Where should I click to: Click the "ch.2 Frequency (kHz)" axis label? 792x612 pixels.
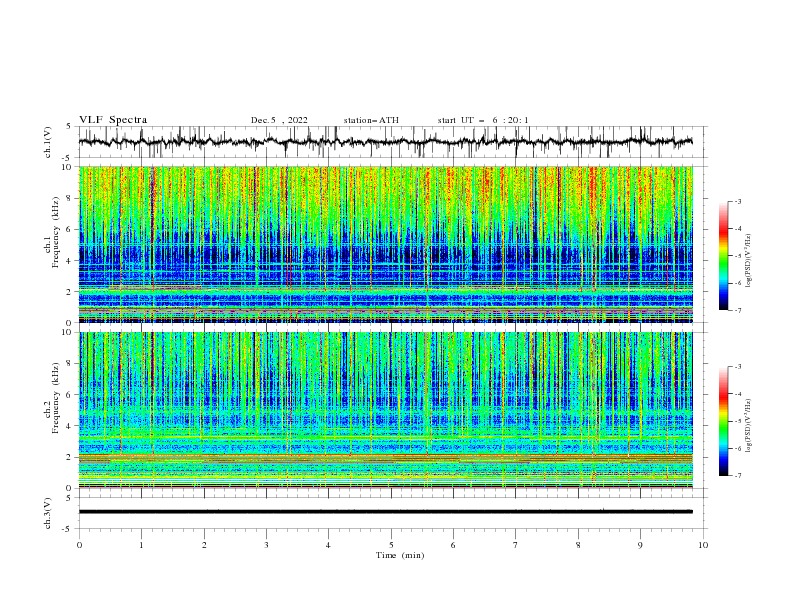click(x=52, y=398)
